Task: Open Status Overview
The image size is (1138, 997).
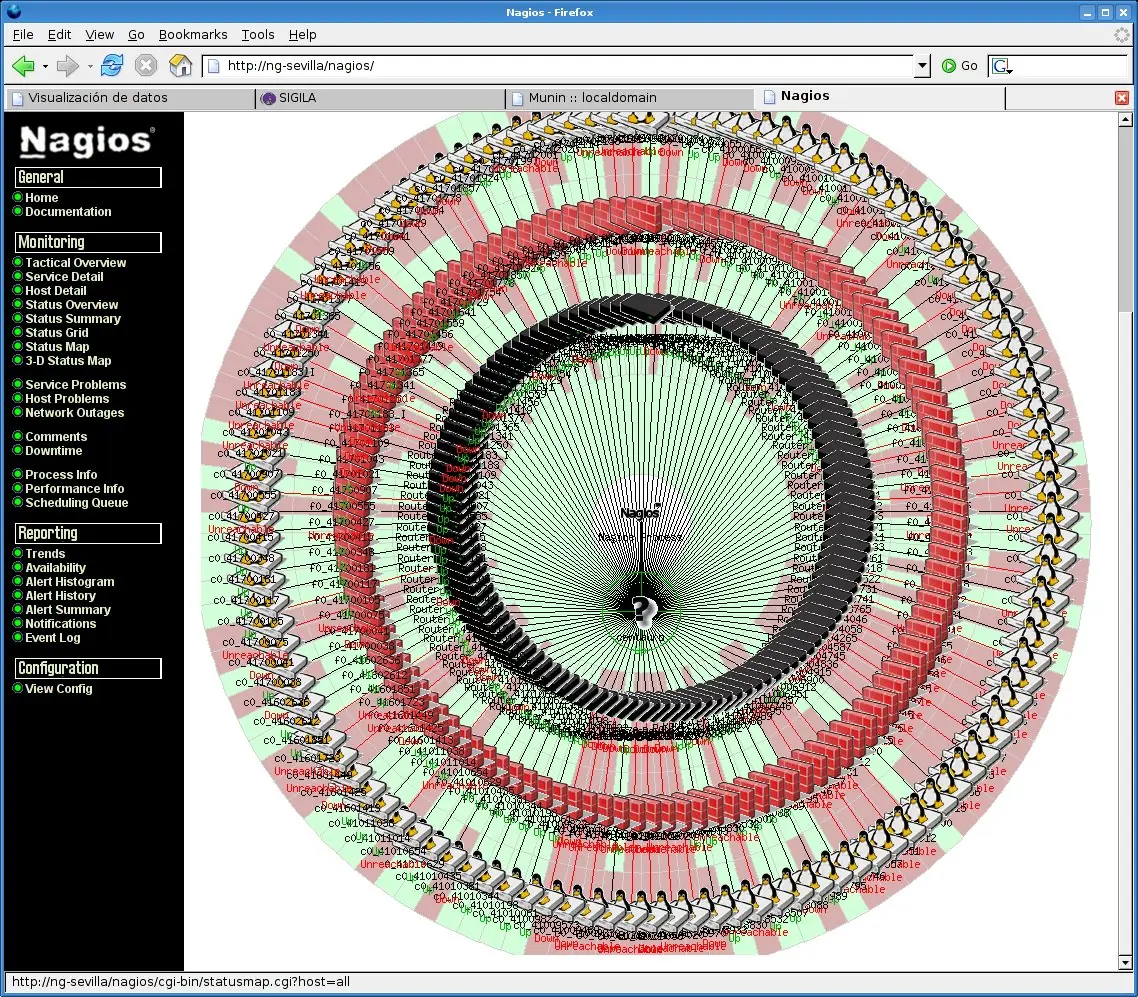Action: tap(71, 305)
